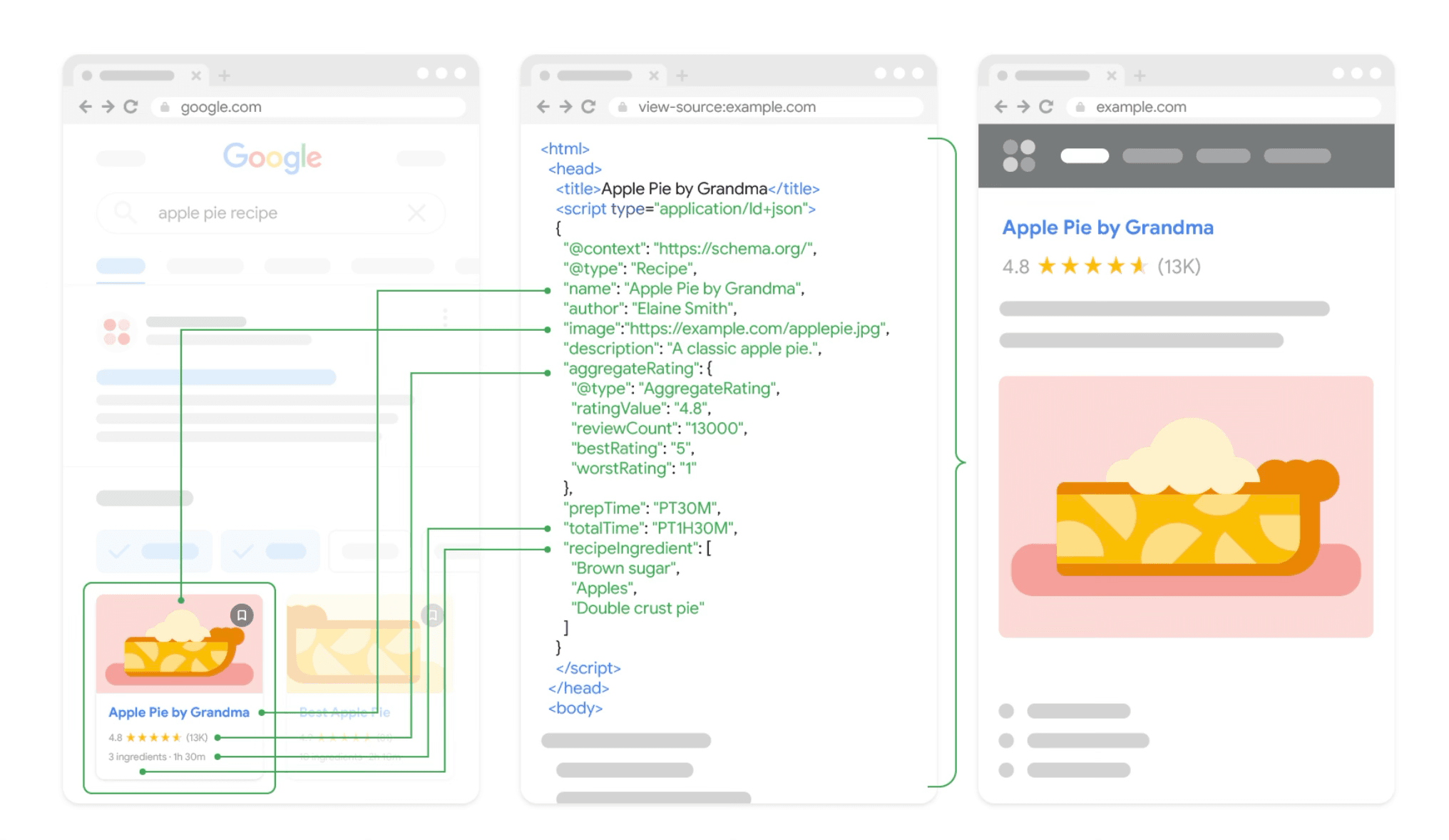This screenshot has height=840, width=1449.
Task: Click four-dot logo on example.com header
Action: [1018, 155]
